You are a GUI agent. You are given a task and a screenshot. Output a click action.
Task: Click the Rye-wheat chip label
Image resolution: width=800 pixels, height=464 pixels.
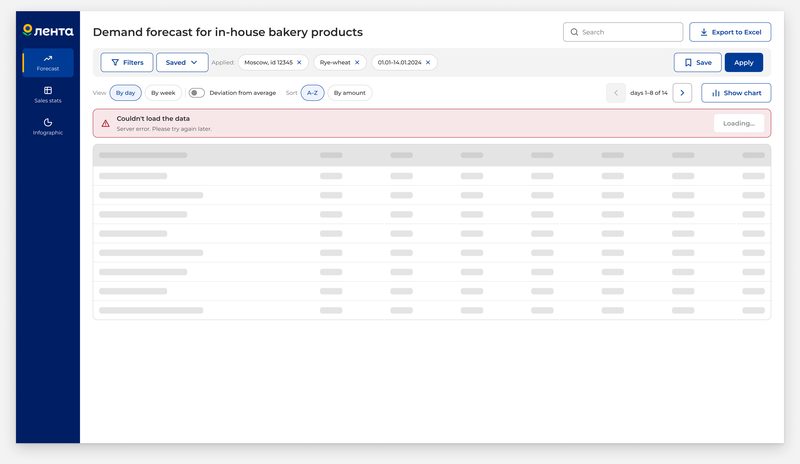335,62
